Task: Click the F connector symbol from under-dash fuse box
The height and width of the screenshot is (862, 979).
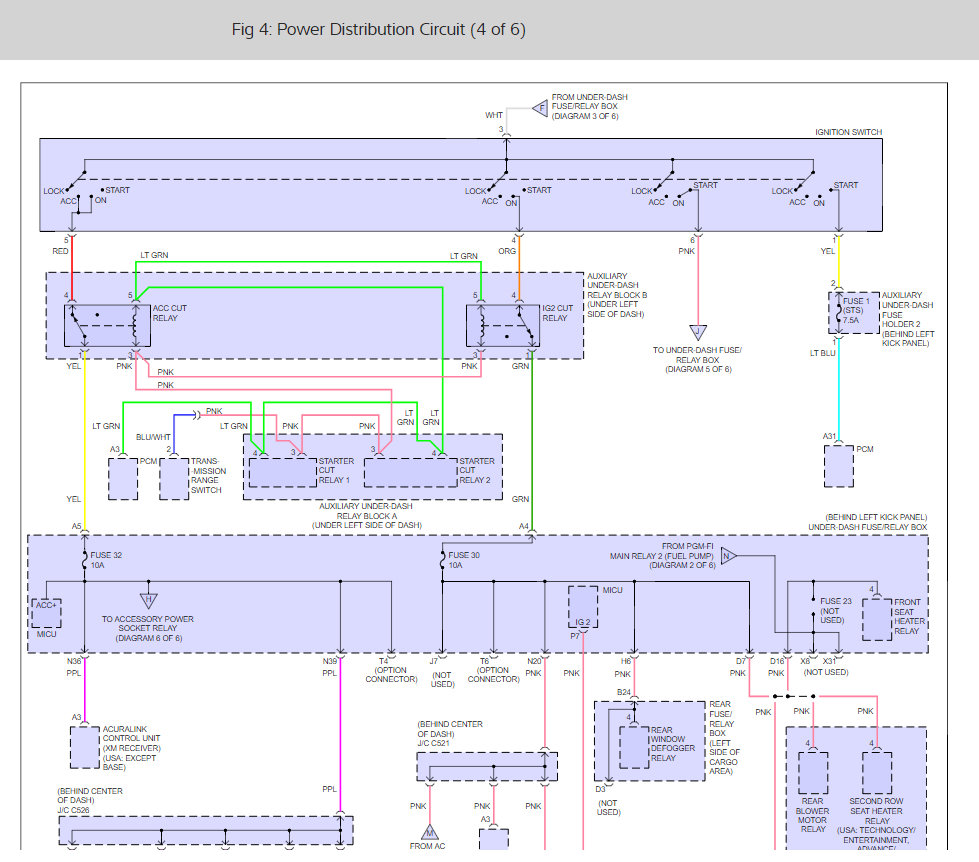Action: [541, 106]
